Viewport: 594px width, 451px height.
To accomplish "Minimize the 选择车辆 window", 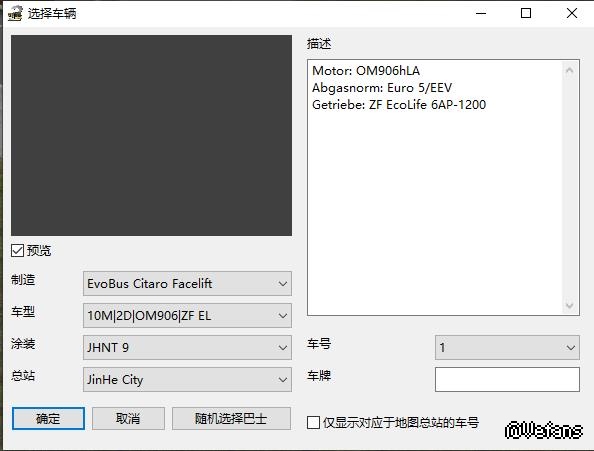I will (x=481, y=13).
